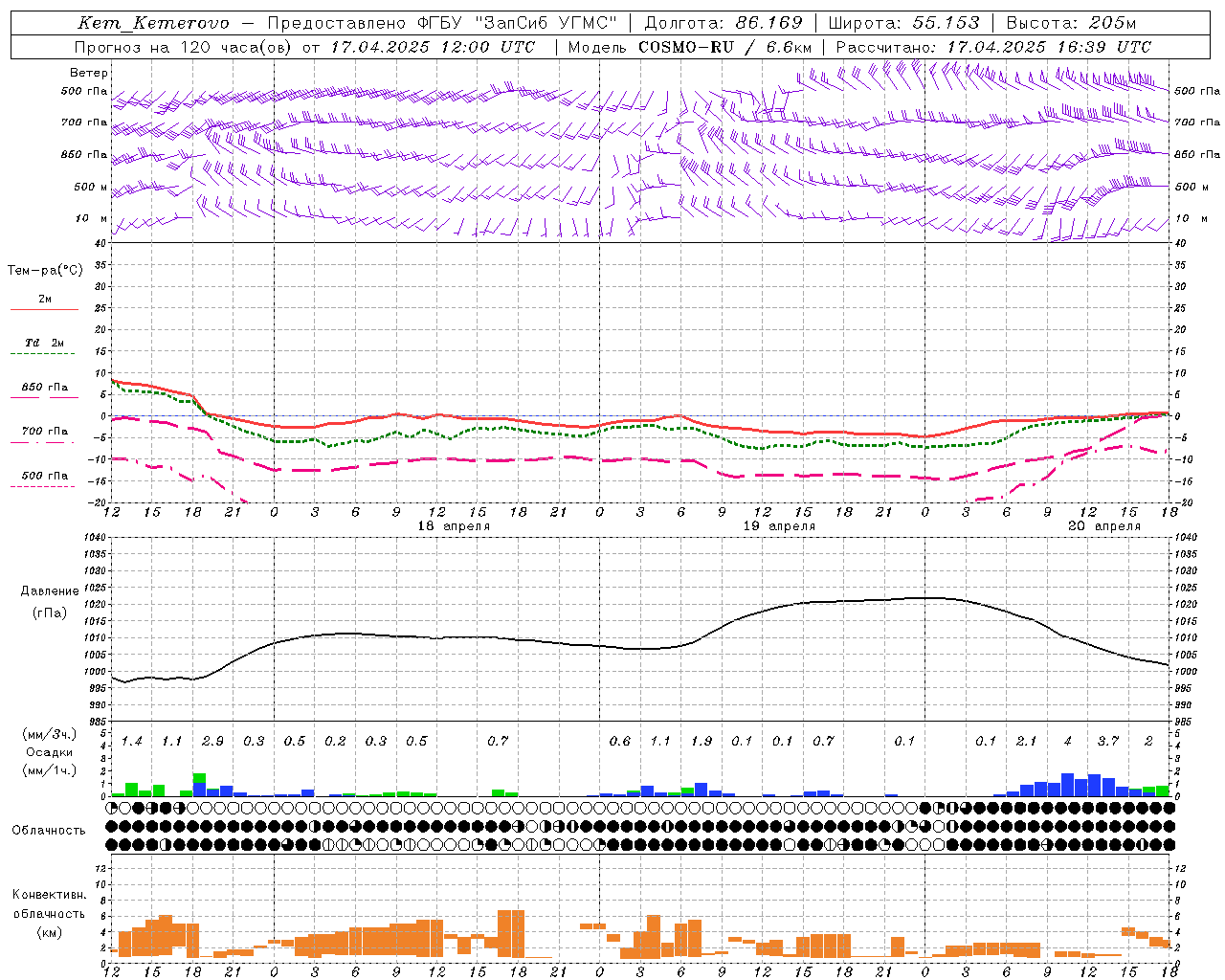Viewport: 1225px width, 980px height.
Task: Click the "(км)" convective cloud unit
Action: pos(50,932)
